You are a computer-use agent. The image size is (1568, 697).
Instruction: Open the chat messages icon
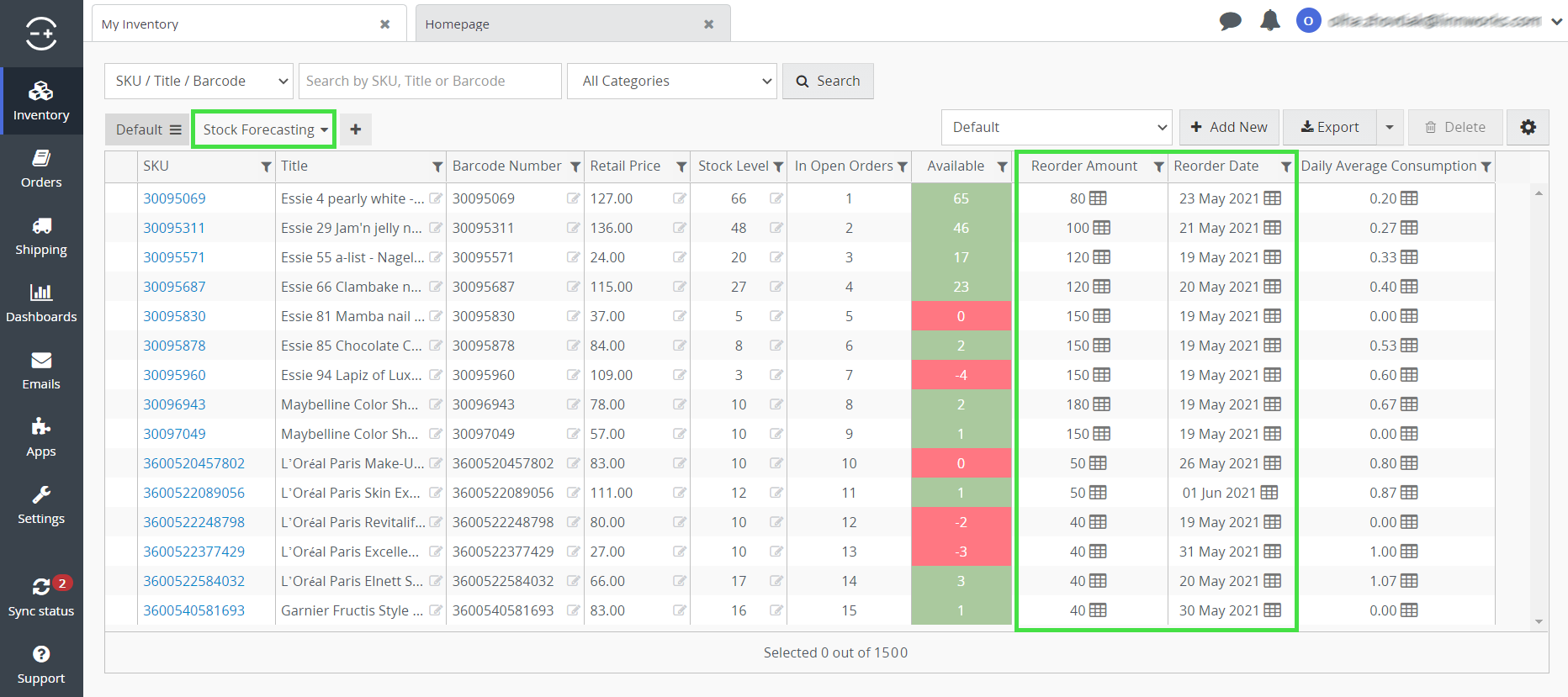(x=1230, y=21)
